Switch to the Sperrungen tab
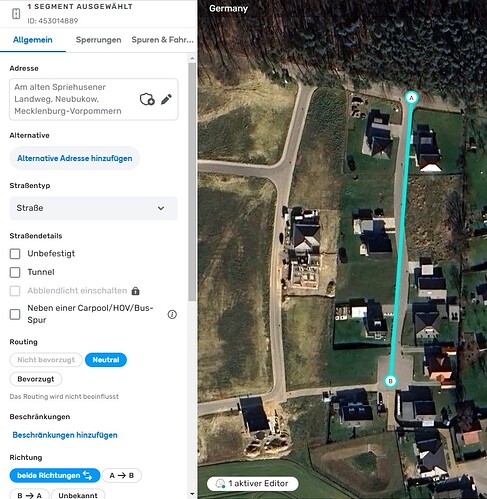 (x=98, y=40)
